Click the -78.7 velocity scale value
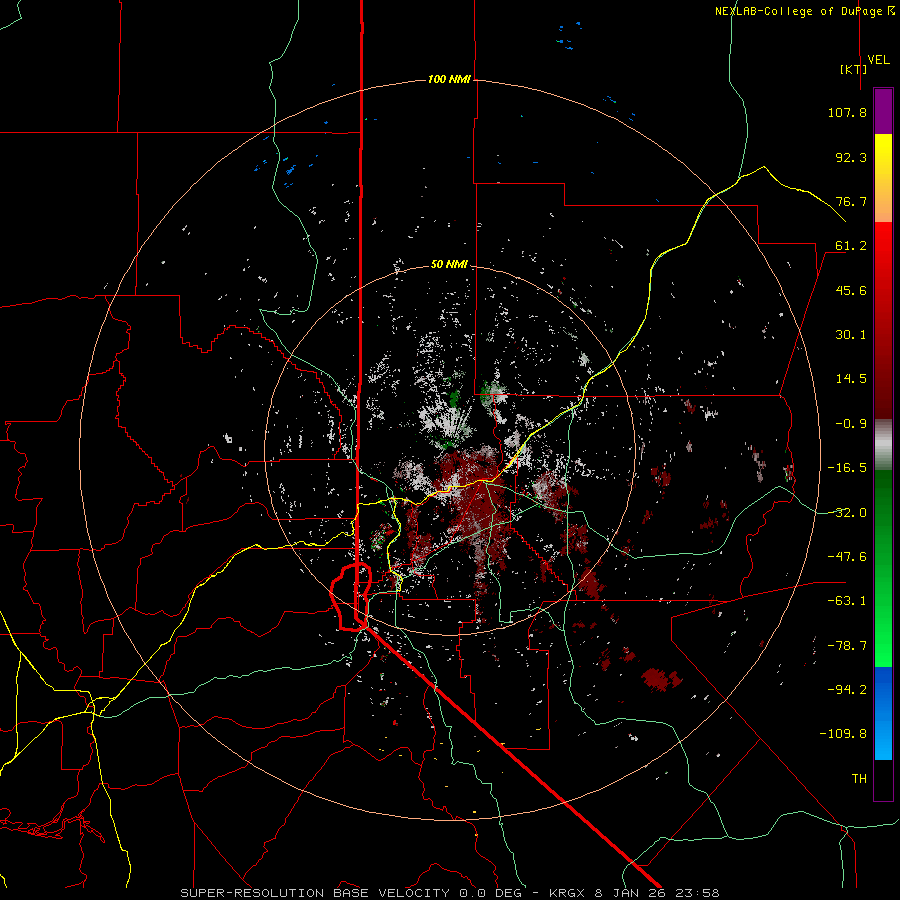This screenshot has height=900, width=900. [847, 646]
